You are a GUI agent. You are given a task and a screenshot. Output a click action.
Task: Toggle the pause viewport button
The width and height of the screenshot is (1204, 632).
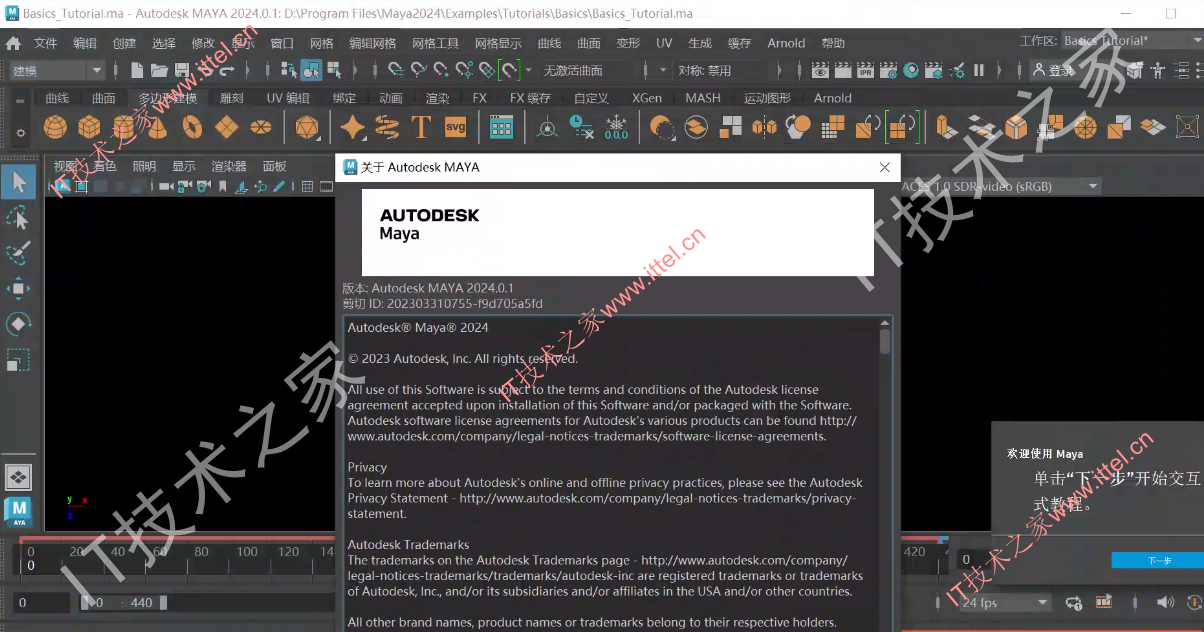point(979,71)
